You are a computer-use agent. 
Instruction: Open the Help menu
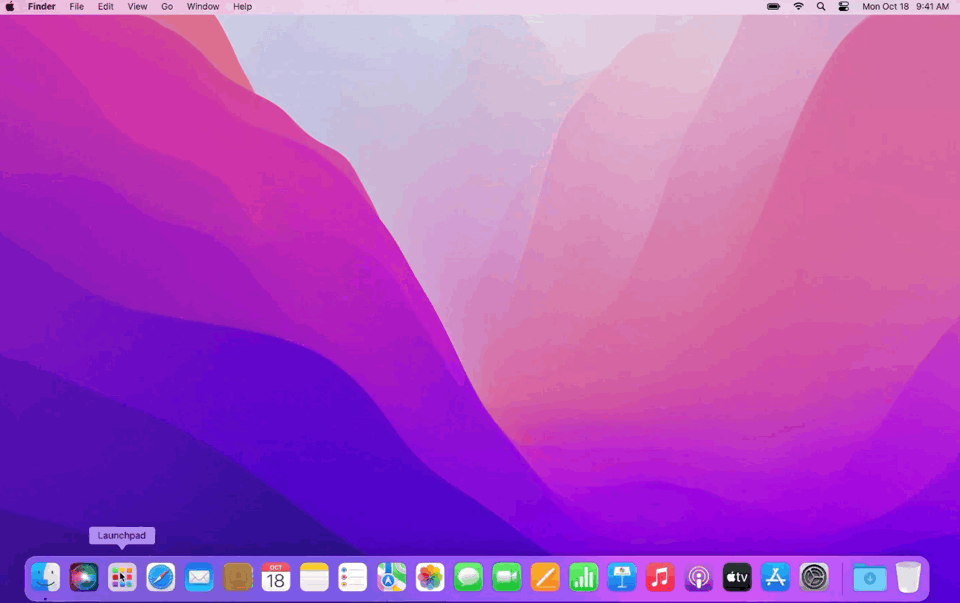point(242,7)
